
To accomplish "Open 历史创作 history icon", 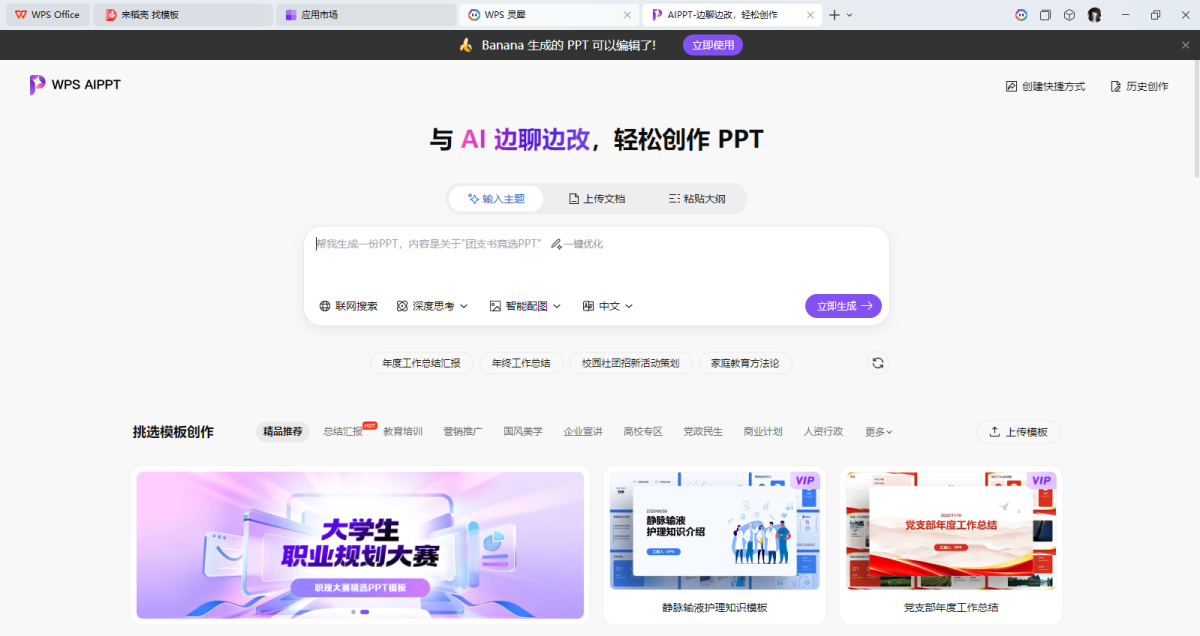I will [1116, 86].
